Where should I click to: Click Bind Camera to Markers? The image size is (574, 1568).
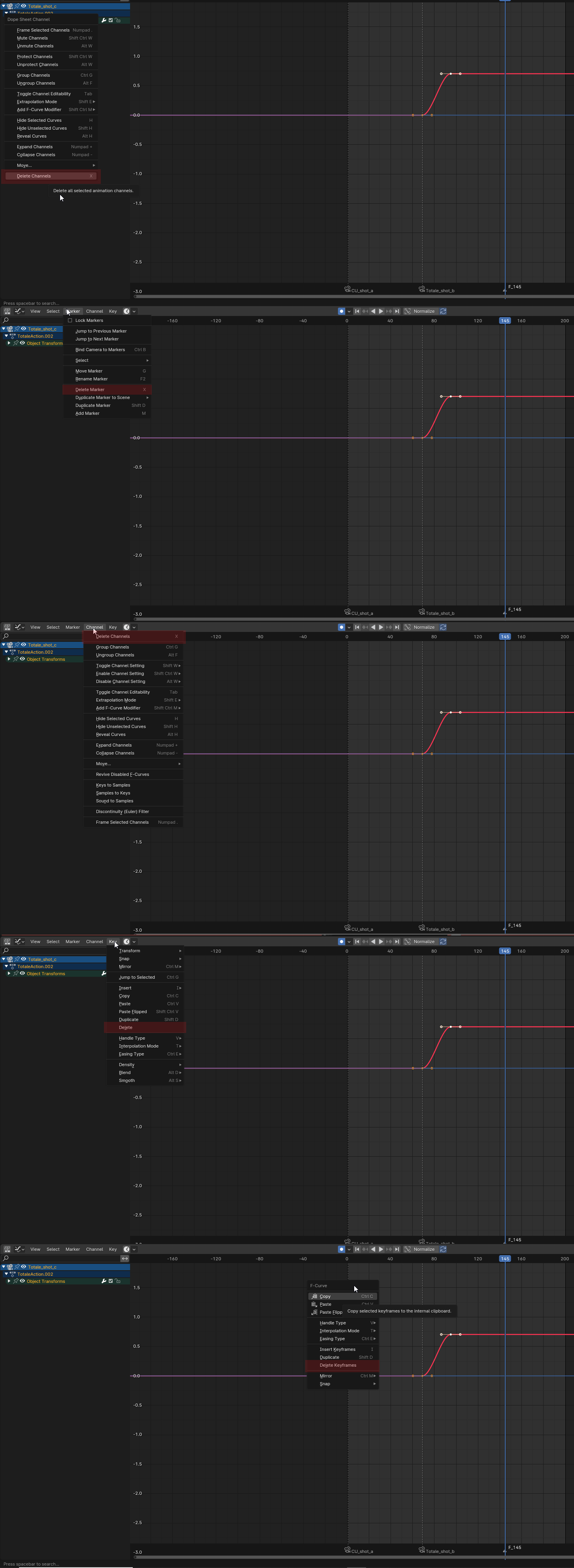tap(107, 350)
